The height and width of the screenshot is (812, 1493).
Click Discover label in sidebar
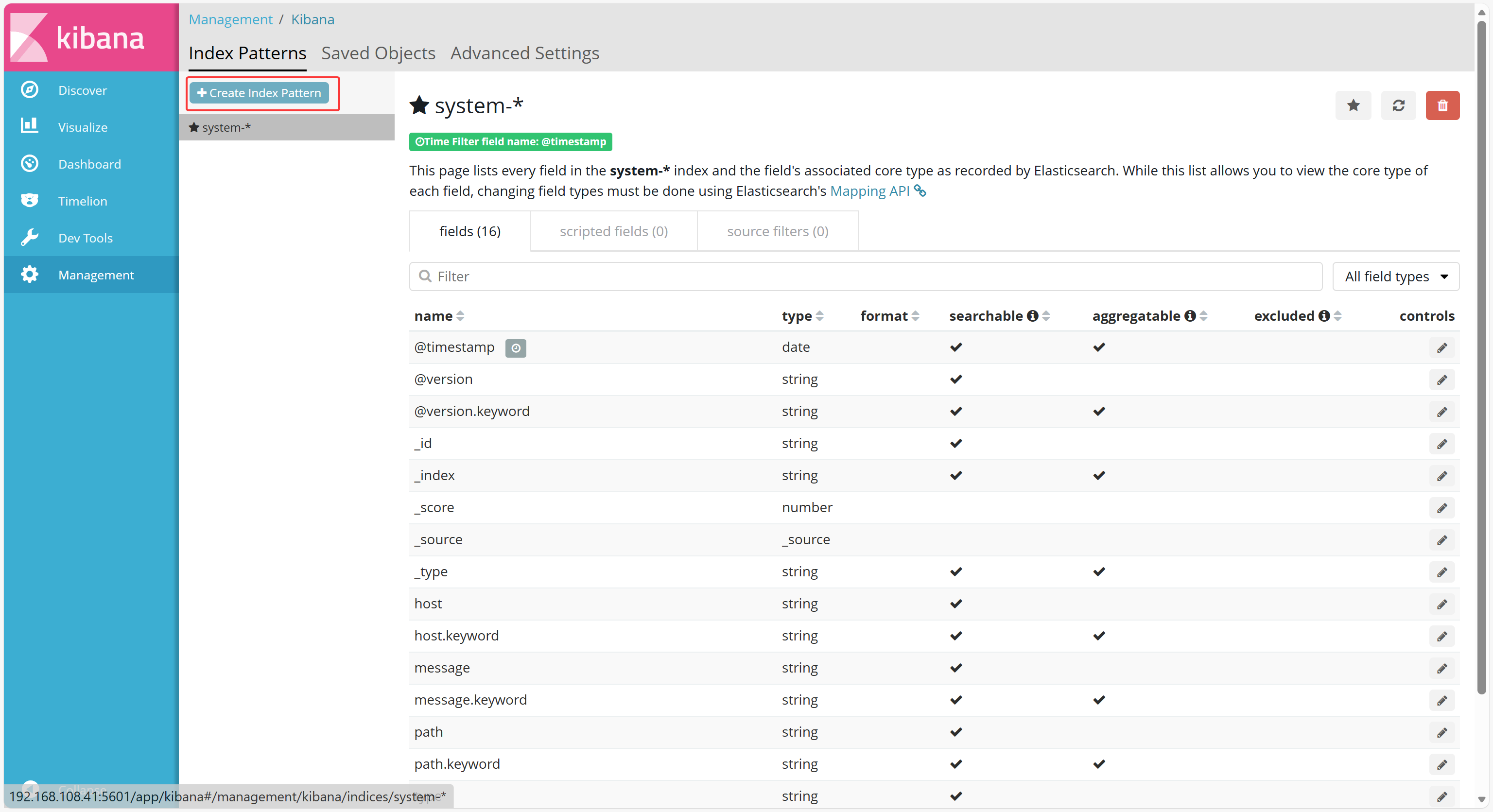(x=82, y=90)
